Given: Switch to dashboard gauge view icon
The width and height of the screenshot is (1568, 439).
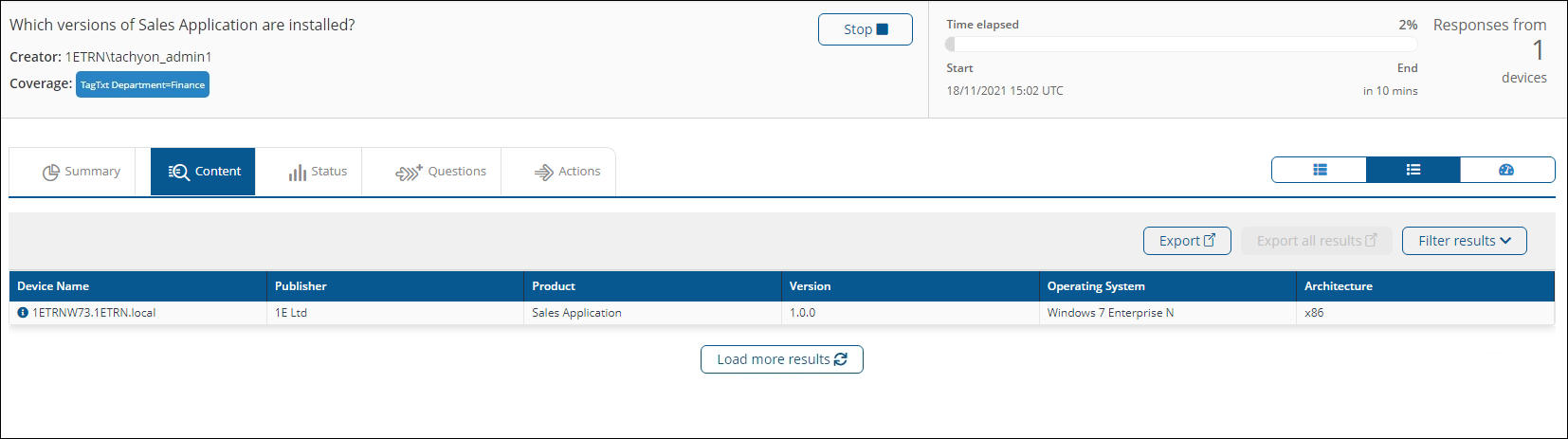Looking at the screenshot, I should click(1506, 170).
